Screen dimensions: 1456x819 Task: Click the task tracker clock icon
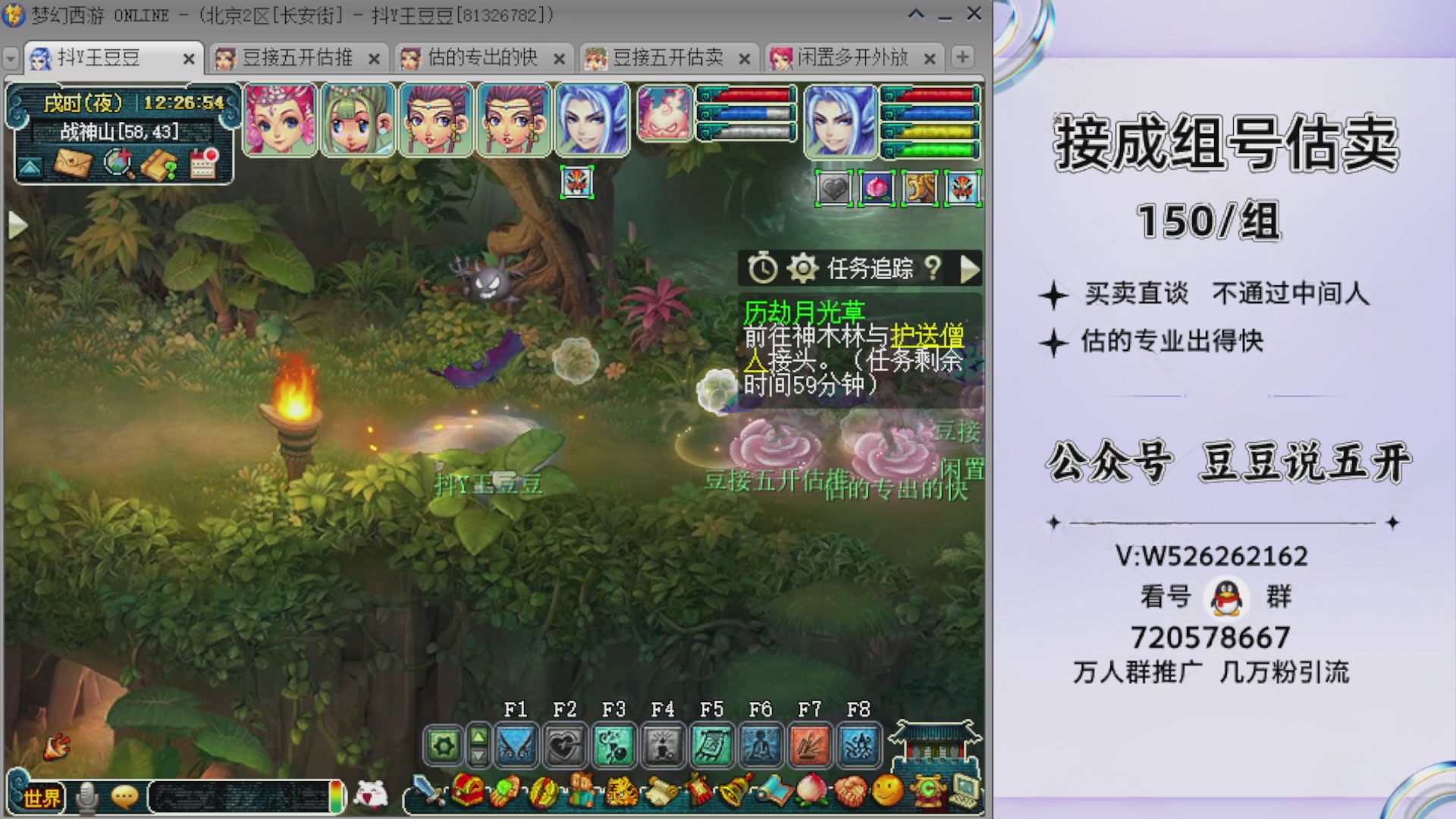[763, 268]
